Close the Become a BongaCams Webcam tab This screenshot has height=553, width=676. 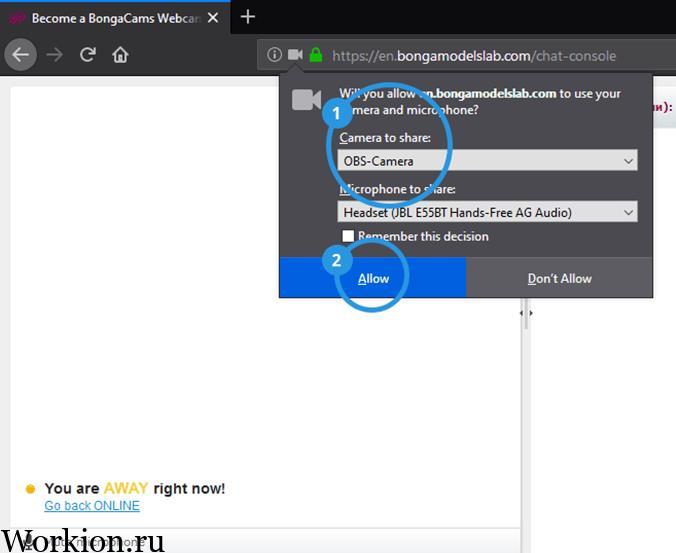213,18
